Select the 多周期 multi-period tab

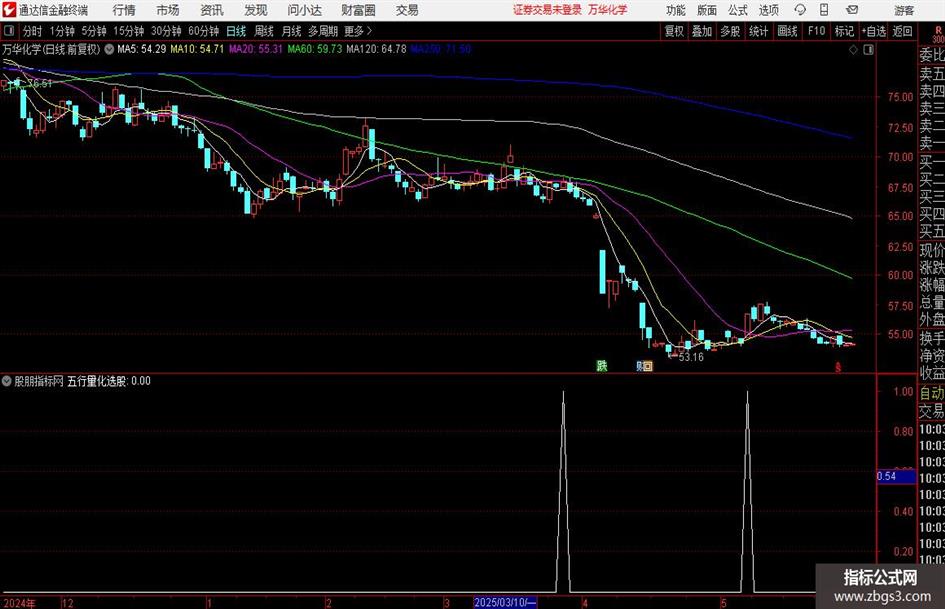(323, 31)
